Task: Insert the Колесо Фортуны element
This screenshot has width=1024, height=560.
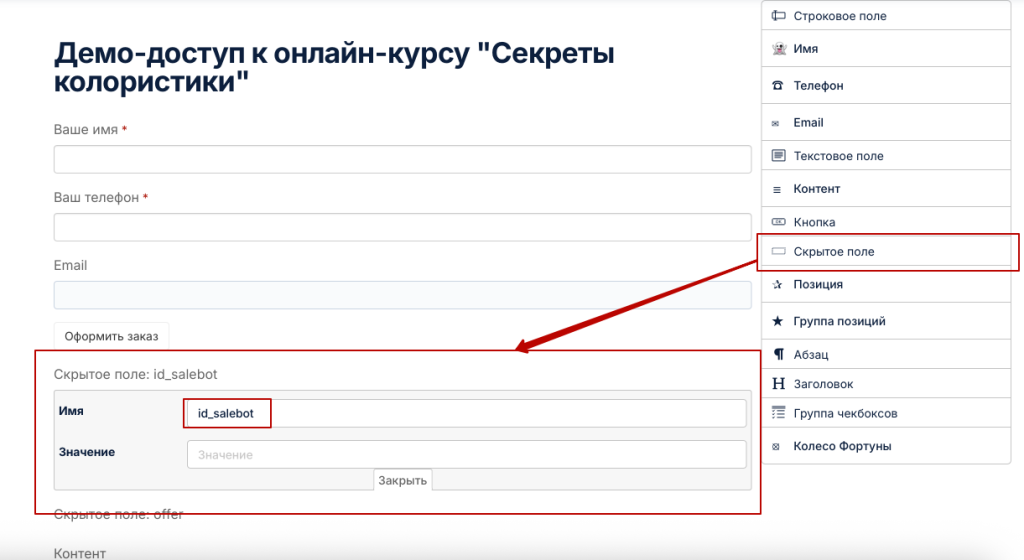Action: pos(886,446)
